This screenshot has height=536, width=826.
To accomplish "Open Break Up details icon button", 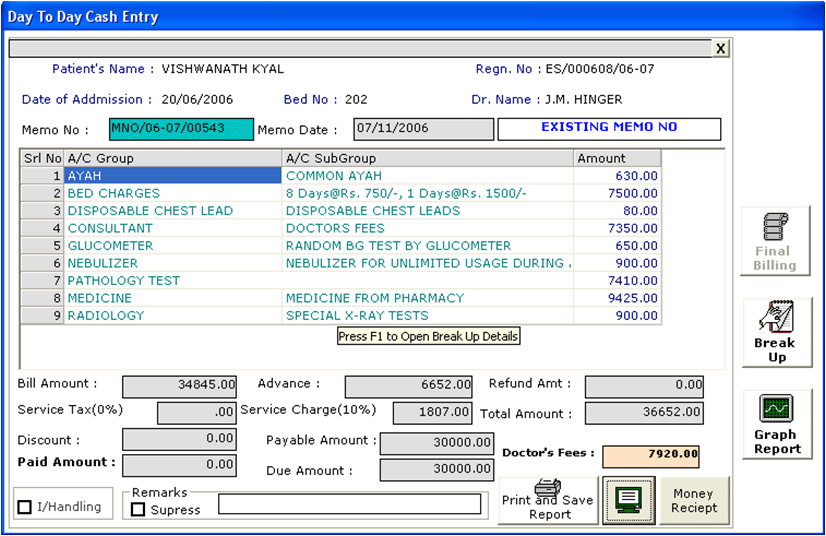I will [x=777, y=333].
